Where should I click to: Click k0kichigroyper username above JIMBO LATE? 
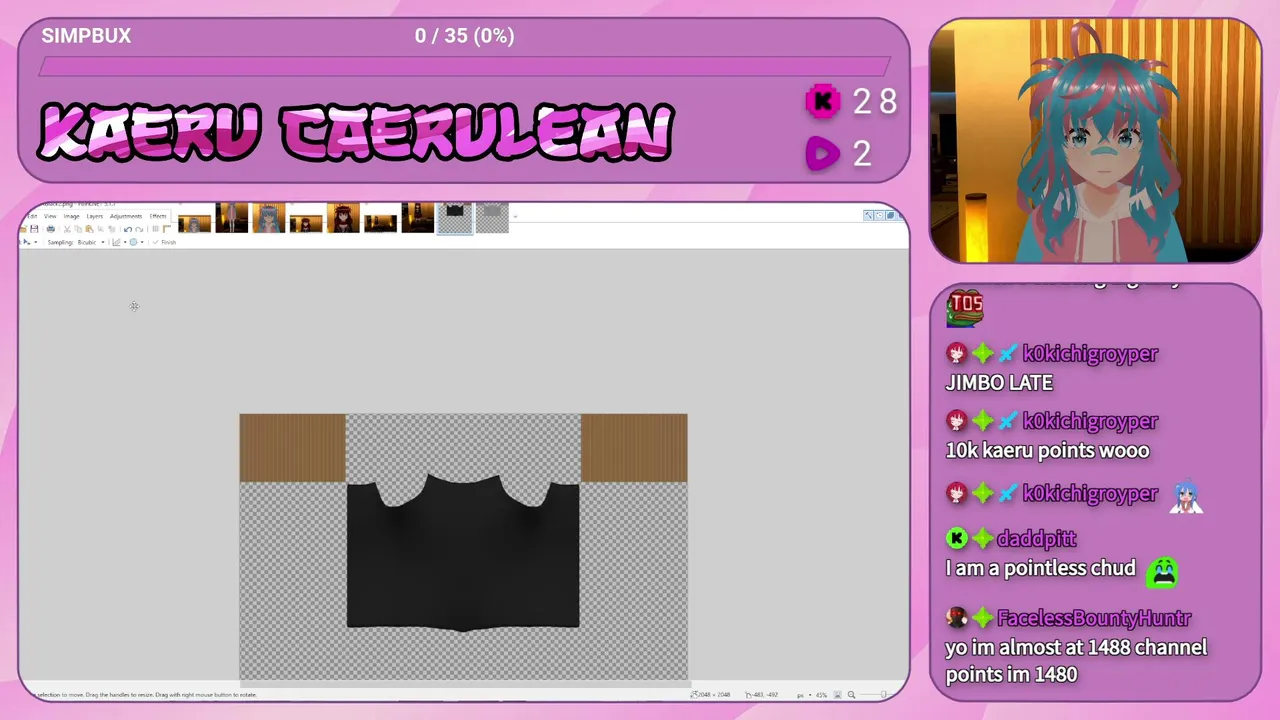click(x=1090, y=353)
